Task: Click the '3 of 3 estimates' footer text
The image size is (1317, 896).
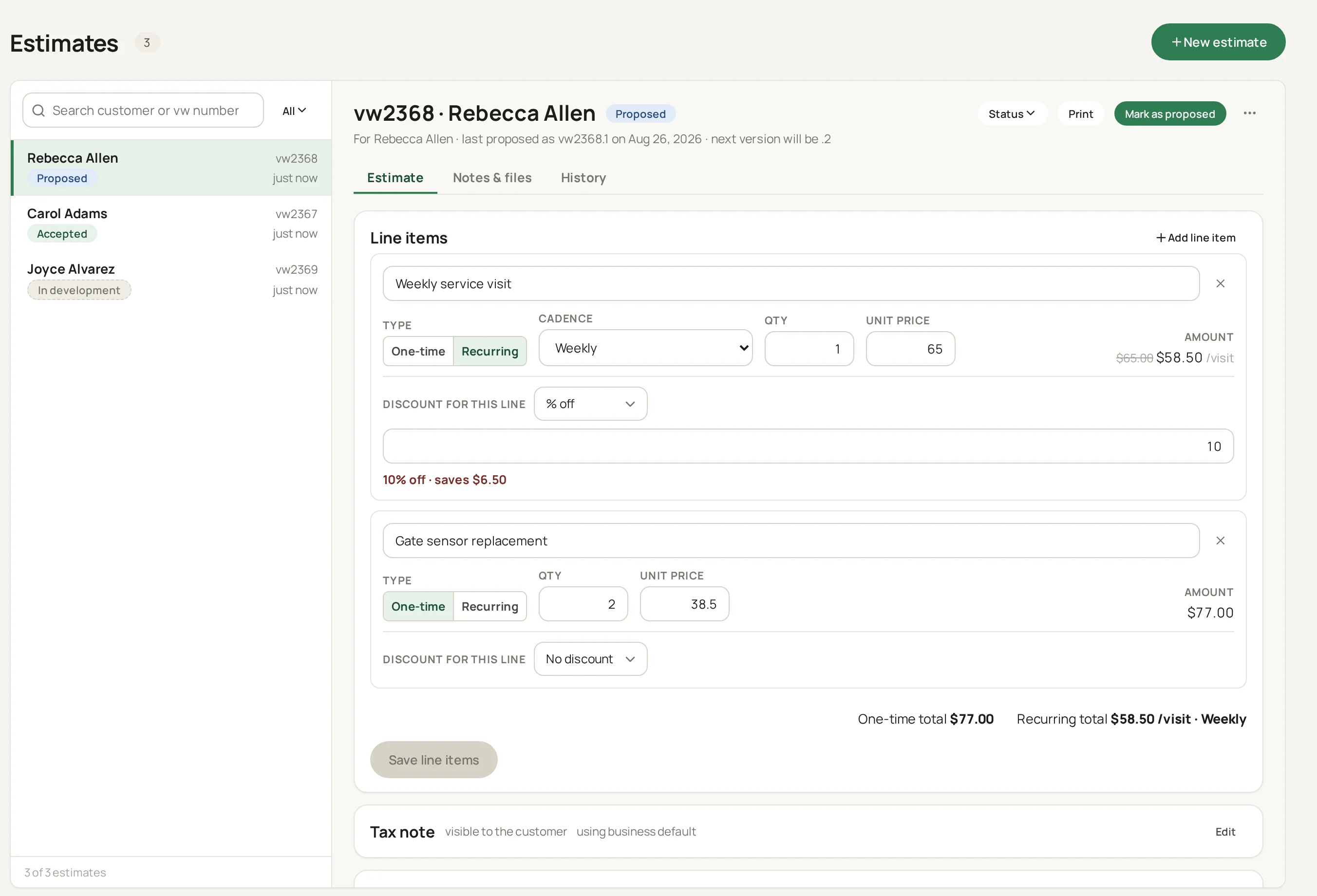Action: point(65,873)
